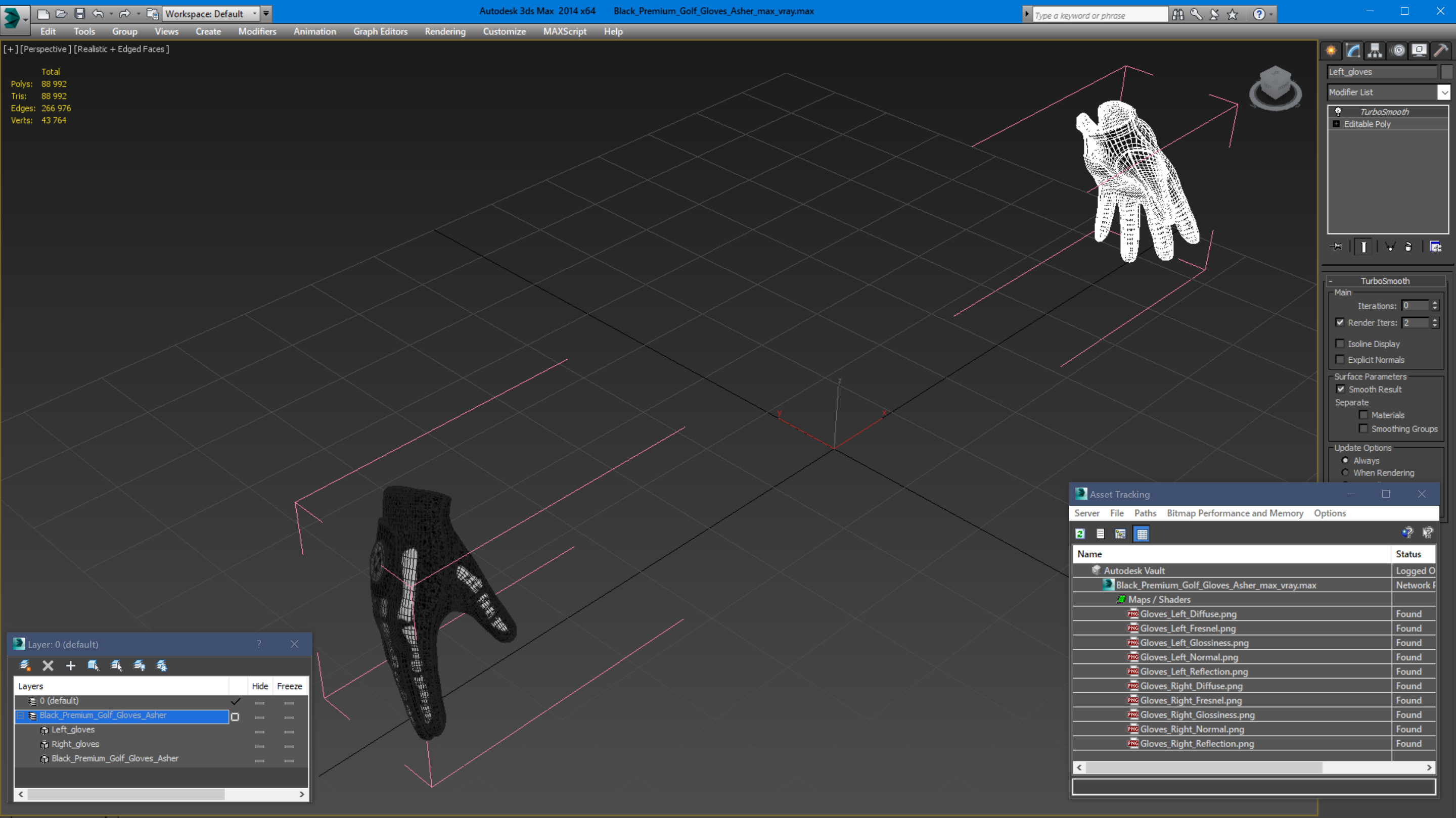
Task: Open the MAXScript menu
Action: pyautogui.click(x=565, y=31)
